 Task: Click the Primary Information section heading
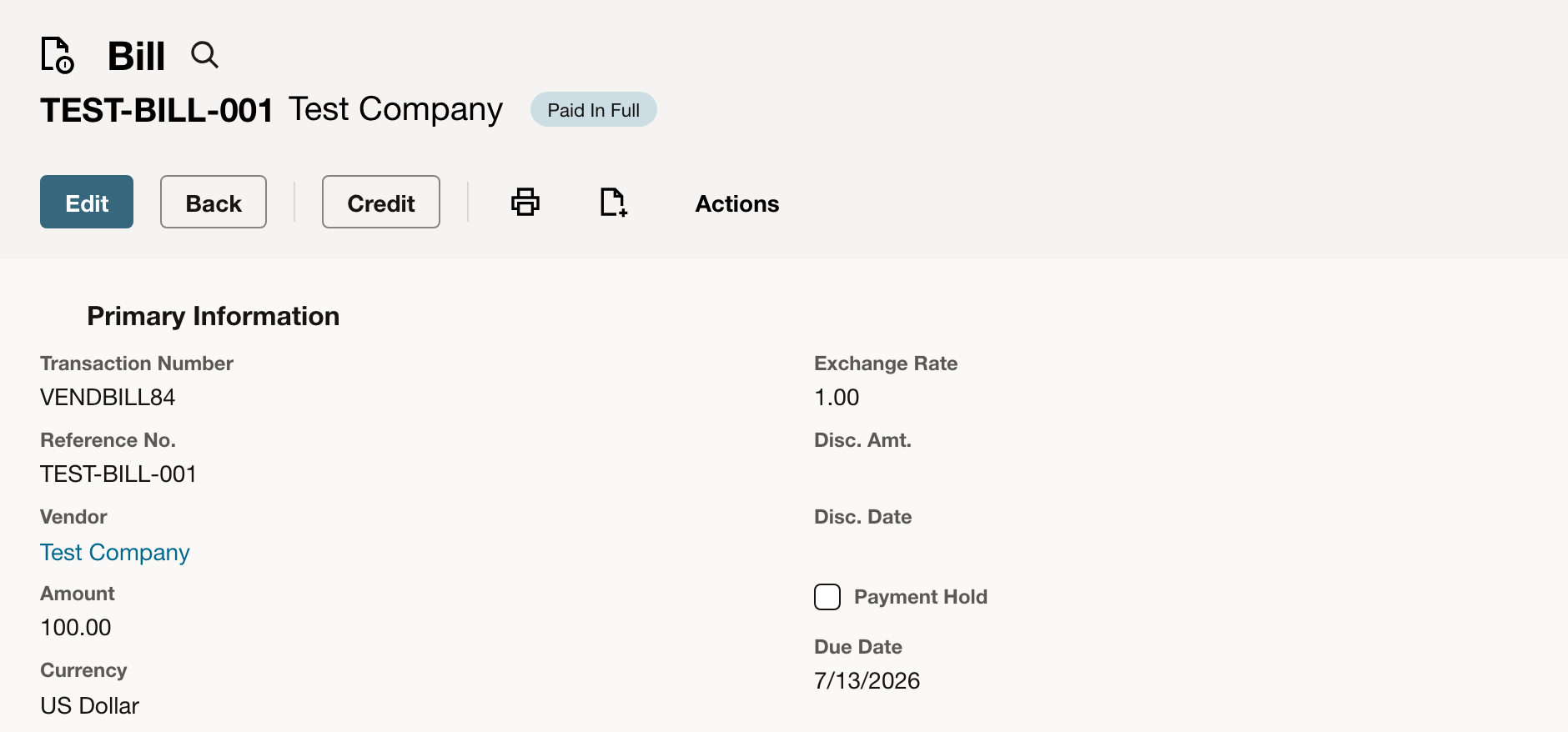pos(214,316)
